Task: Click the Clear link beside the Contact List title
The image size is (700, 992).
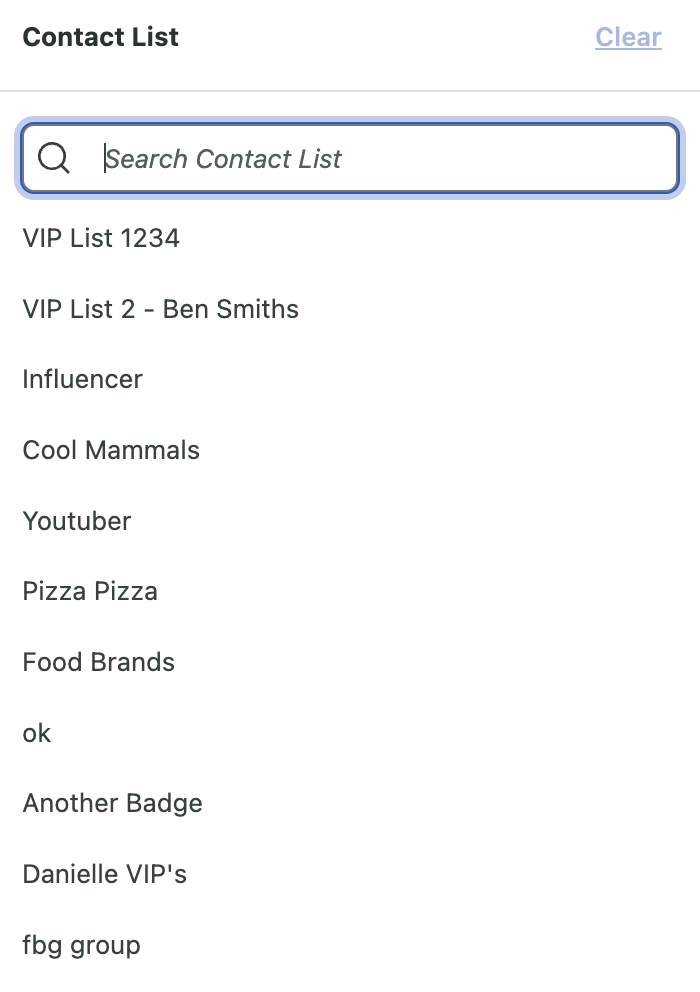Action: pyautogui.click(x=628, y=37)
